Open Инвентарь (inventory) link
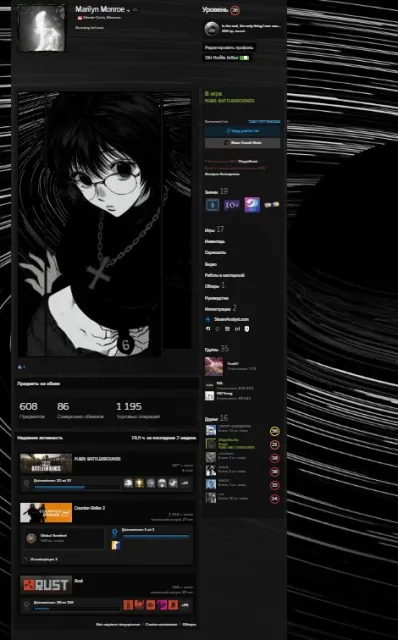This screenshot has height=640, width=398. point(215,241)
